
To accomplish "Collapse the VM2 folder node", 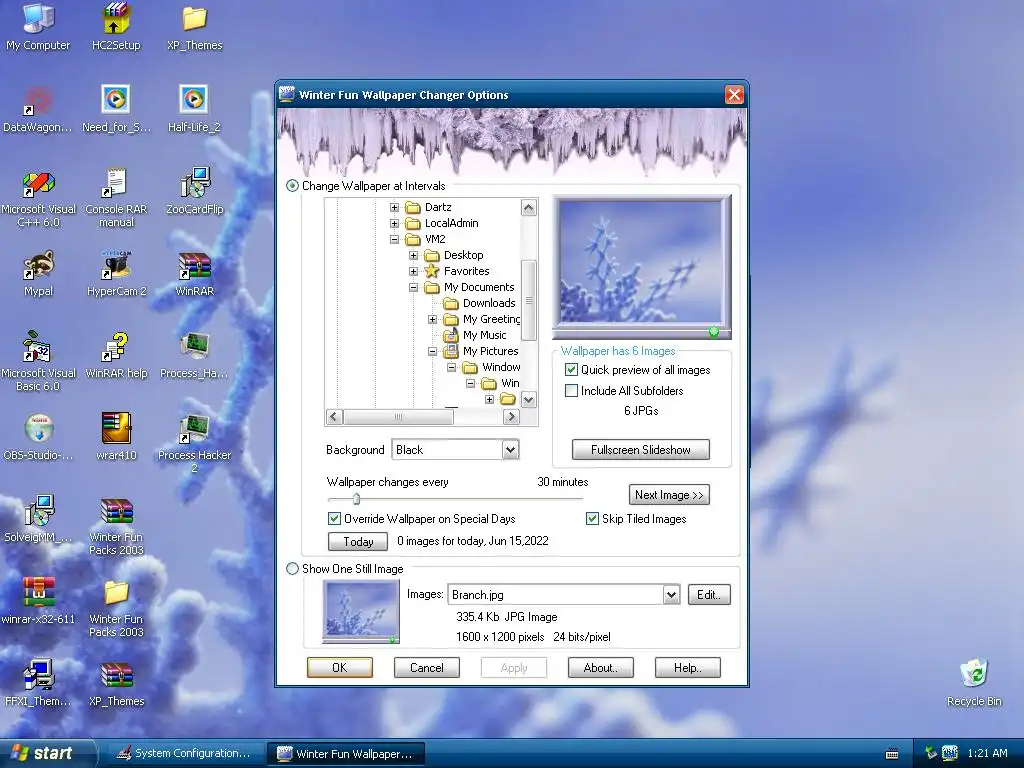I will (x=394, y=239).
